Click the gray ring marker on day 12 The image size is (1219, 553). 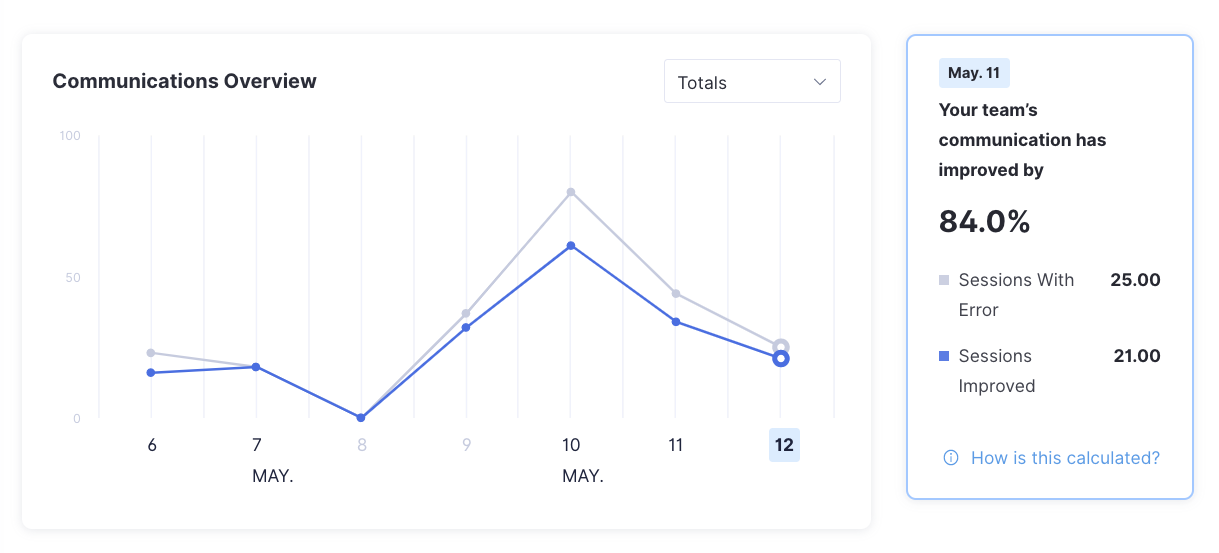[781, 346]
